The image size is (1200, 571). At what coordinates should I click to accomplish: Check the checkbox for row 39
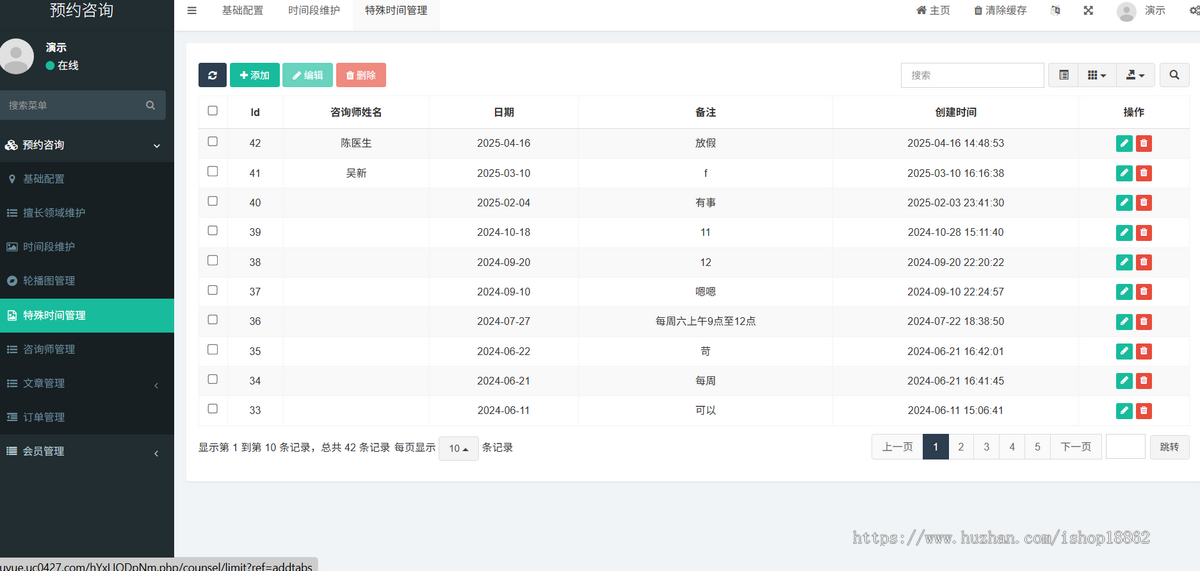[x=212, y=231]
